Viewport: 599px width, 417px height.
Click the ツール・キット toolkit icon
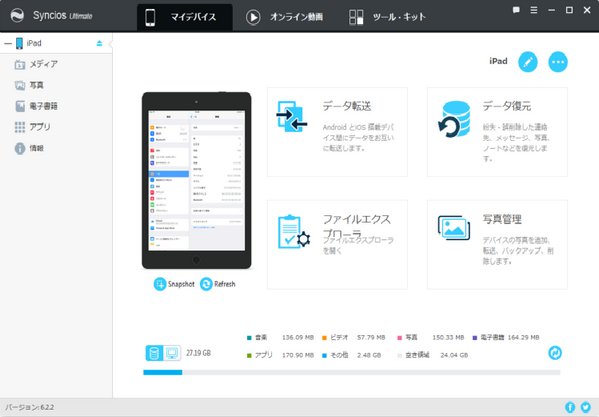point(356,17)
